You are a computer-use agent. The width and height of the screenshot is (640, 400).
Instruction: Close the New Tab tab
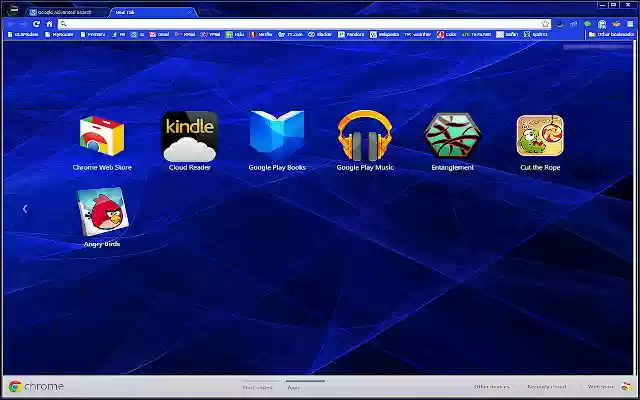189,12
